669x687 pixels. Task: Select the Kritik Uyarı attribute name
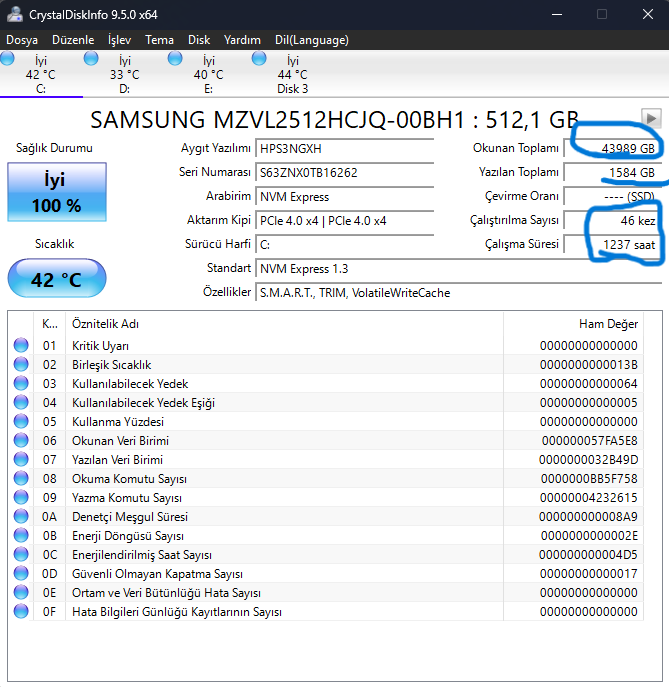tap(100, 346)
